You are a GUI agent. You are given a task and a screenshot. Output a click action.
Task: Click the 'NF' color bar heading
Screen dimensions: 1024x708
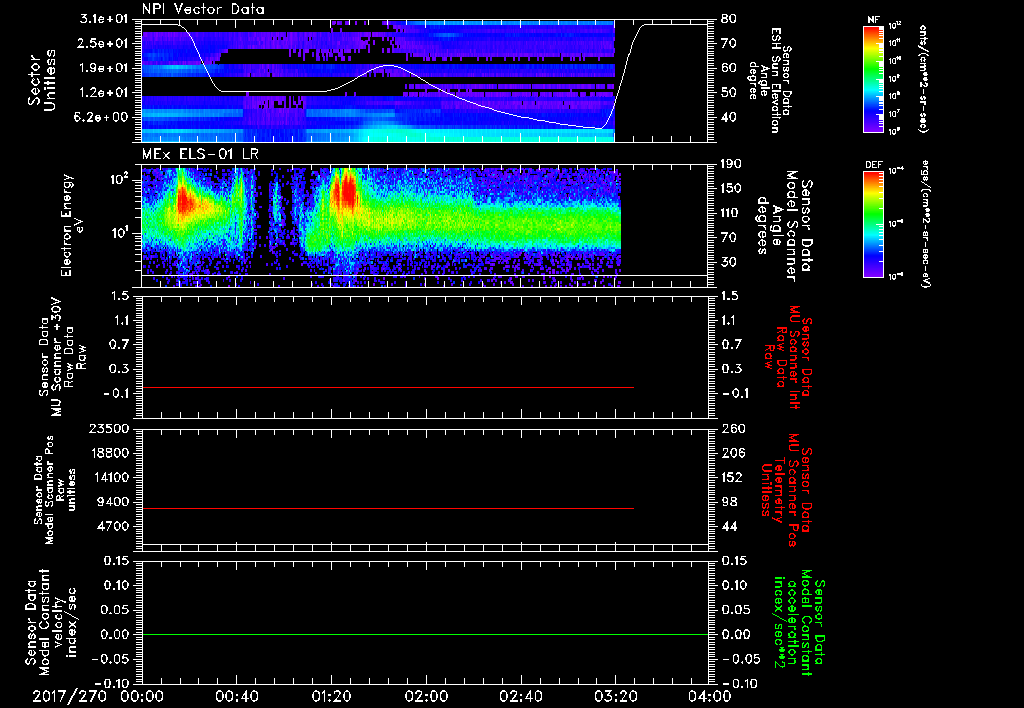(x=873, y=20)
